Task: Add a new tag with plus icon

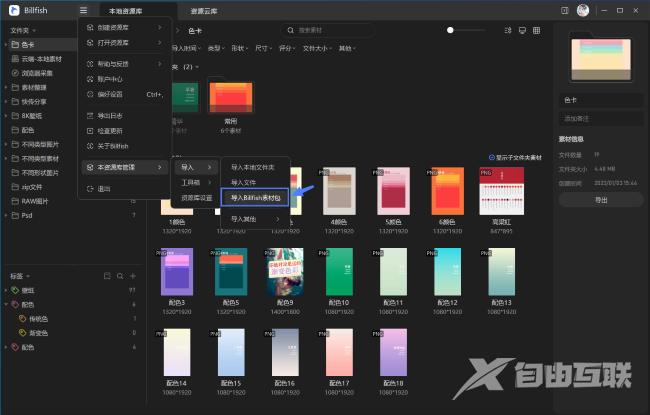Action: pyautogui.click(x=133, y=276)
